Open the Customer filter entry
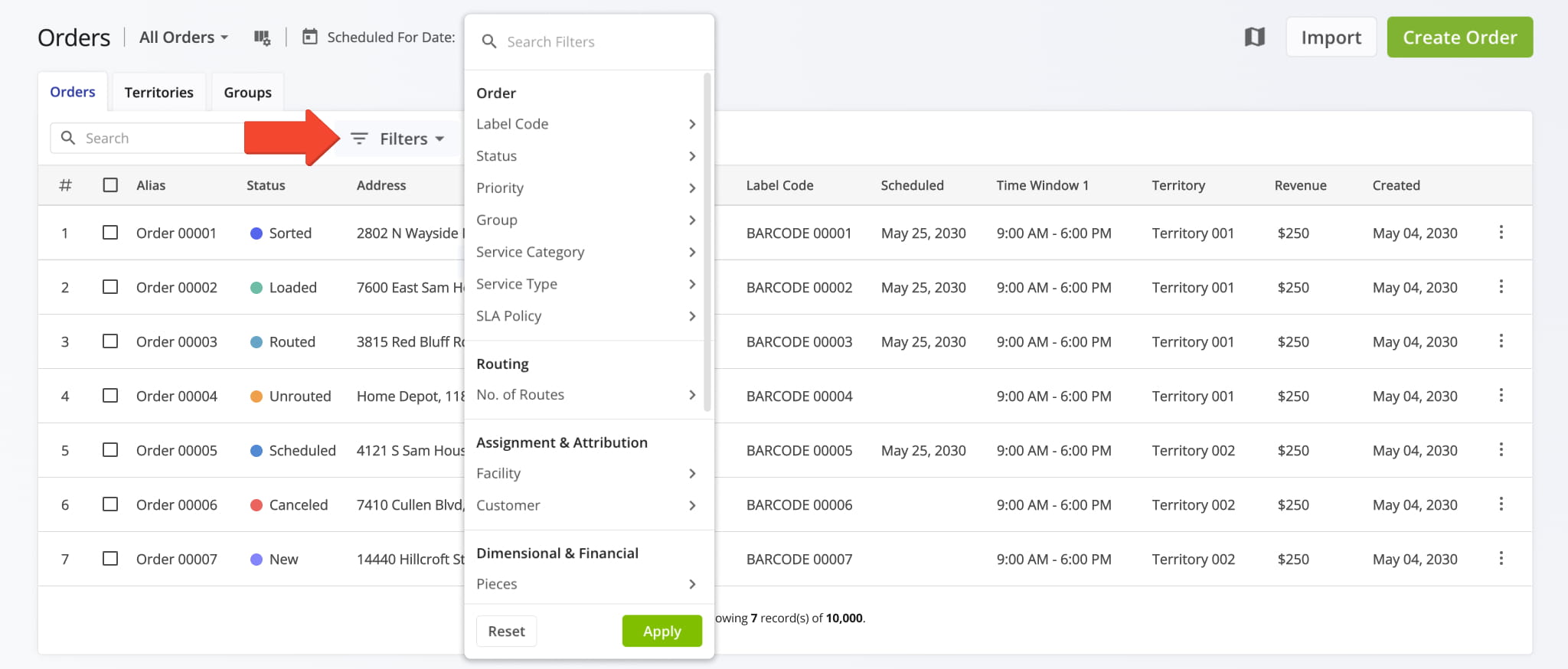 click(x=586, y=505)
